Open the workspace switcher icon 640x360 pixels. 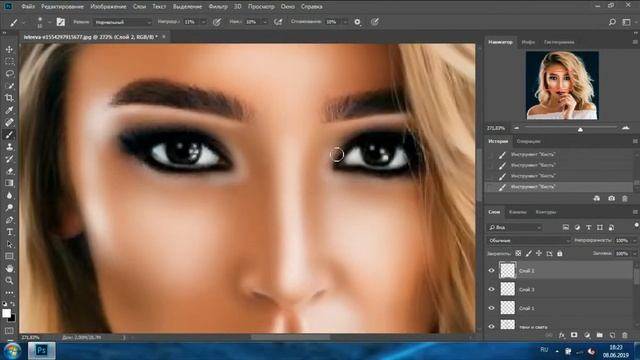pos(627,22)
